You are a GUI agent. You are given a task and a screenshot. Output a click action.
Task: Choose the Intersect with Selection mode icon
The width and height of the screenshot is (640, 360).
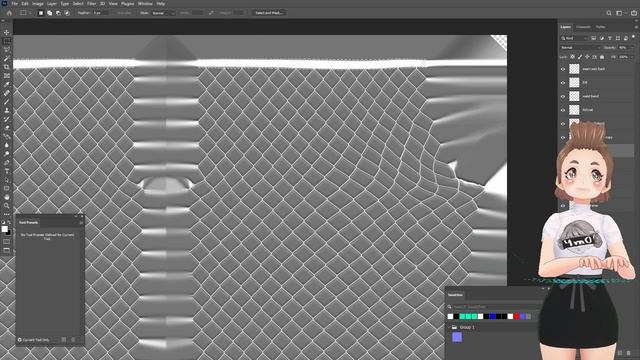(x=67, y=13)
